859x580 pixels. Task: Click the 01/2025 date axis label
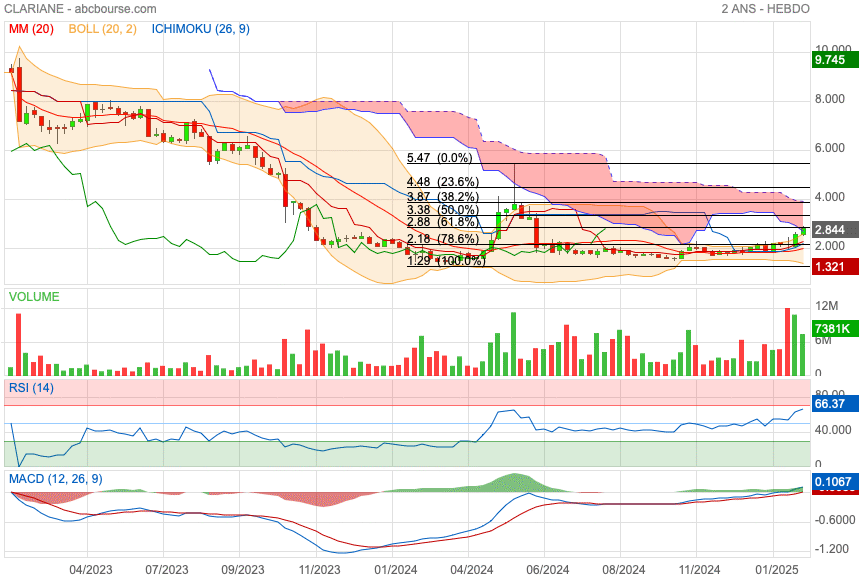point(777,570)
